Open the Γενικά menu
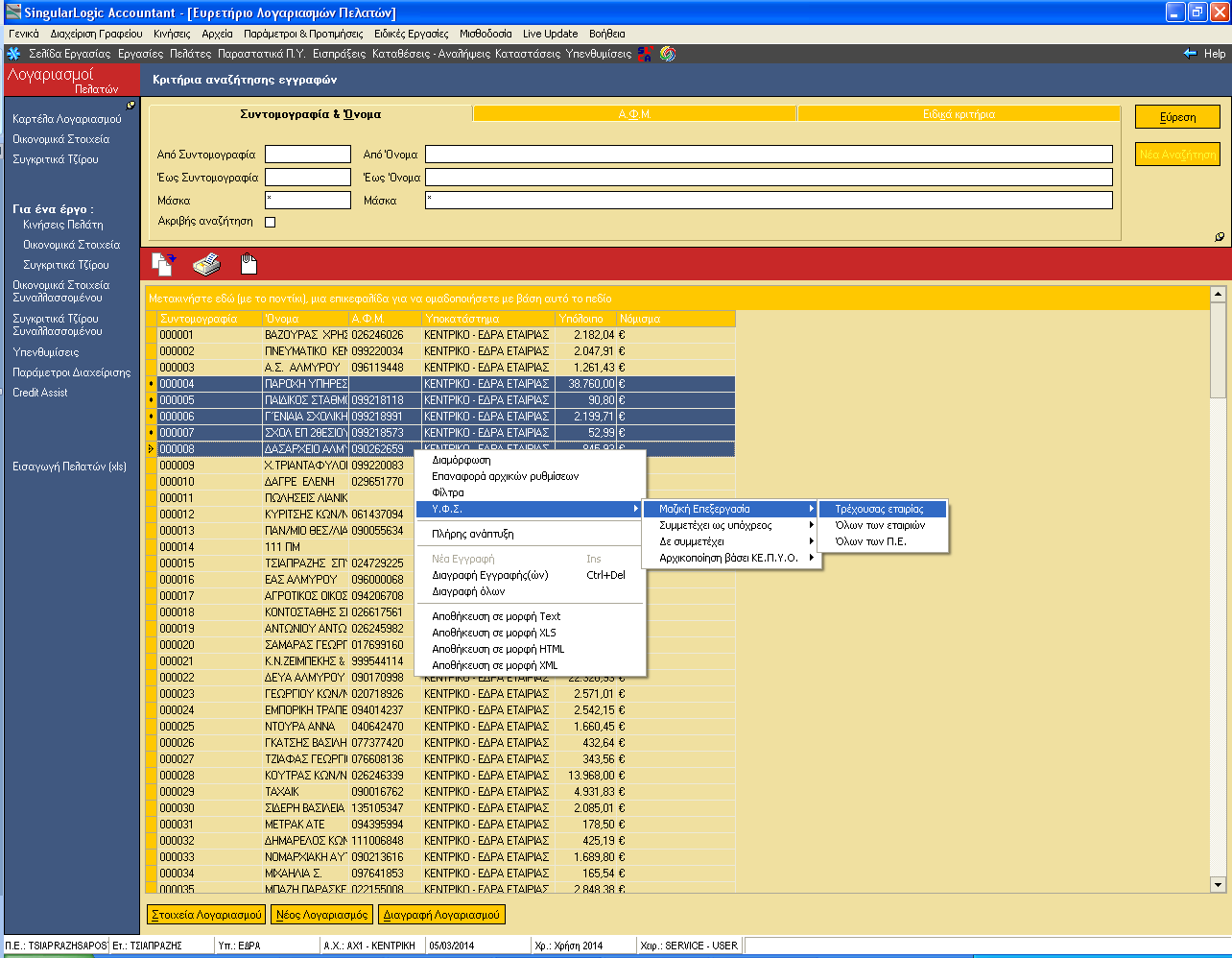 24,34
